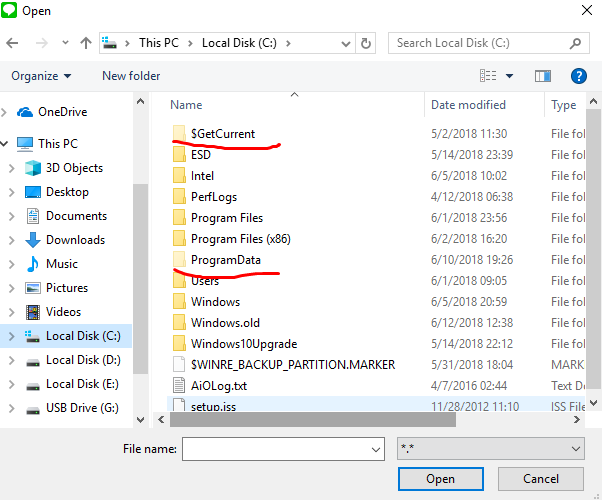Click the 6/10/2018 19:26 date cell
602x500 pixels.
point(472,260)
